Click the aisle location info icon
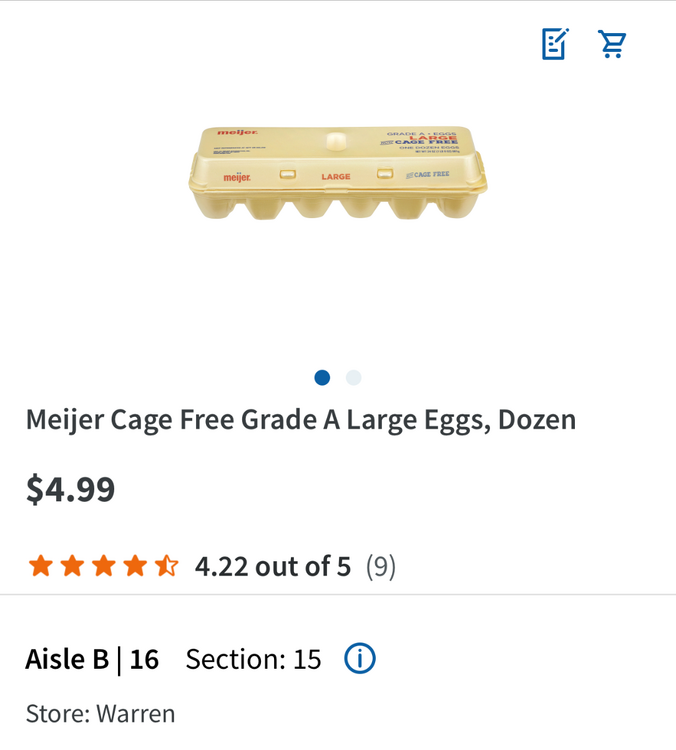The width and height of the screenshot is (676, 750). 360,659
